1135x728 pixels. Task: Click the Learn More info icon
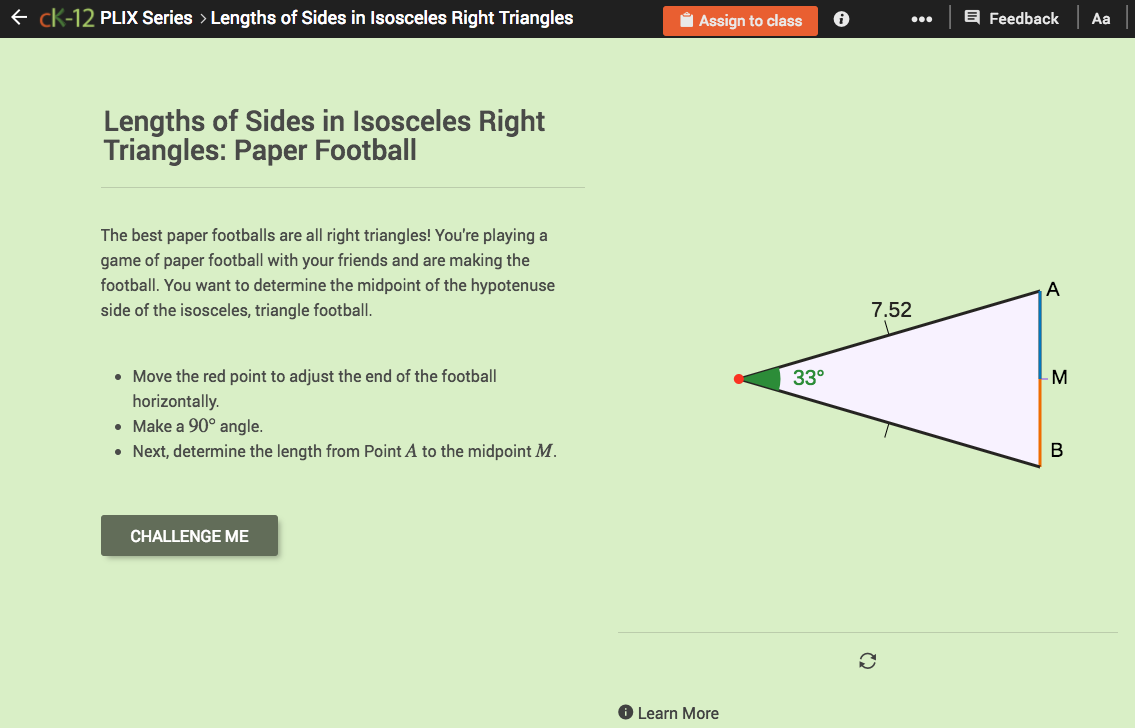click(x=625, y=713)
